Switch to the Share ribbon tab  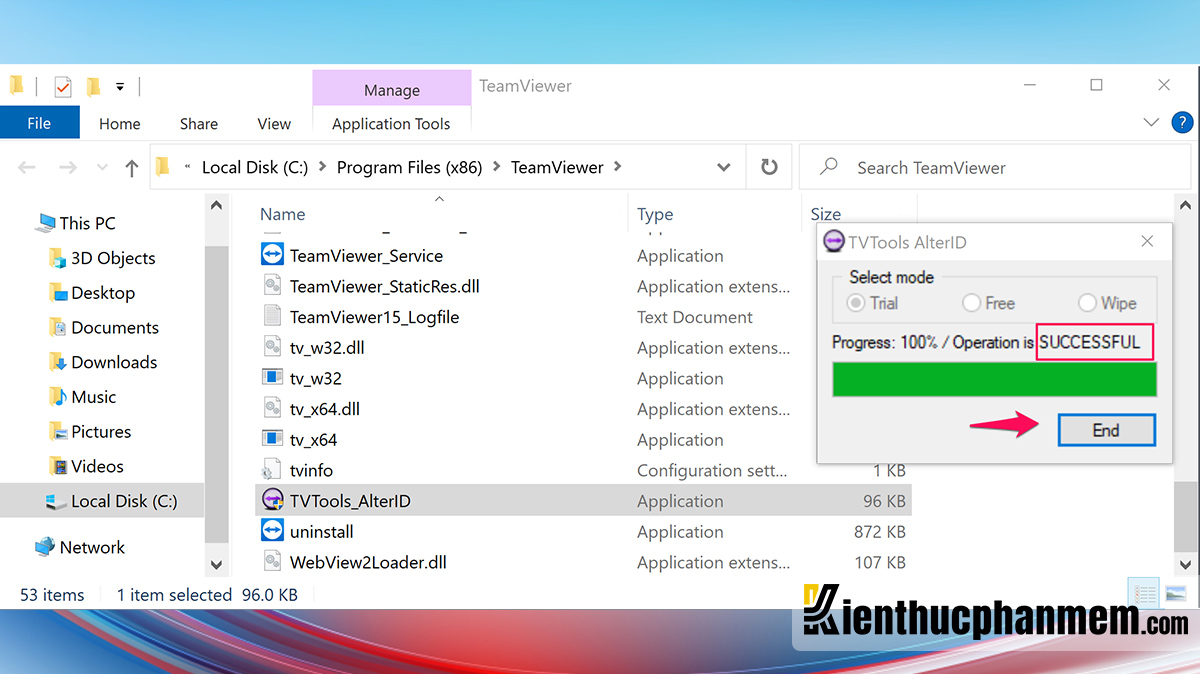[x=199, y=123]
